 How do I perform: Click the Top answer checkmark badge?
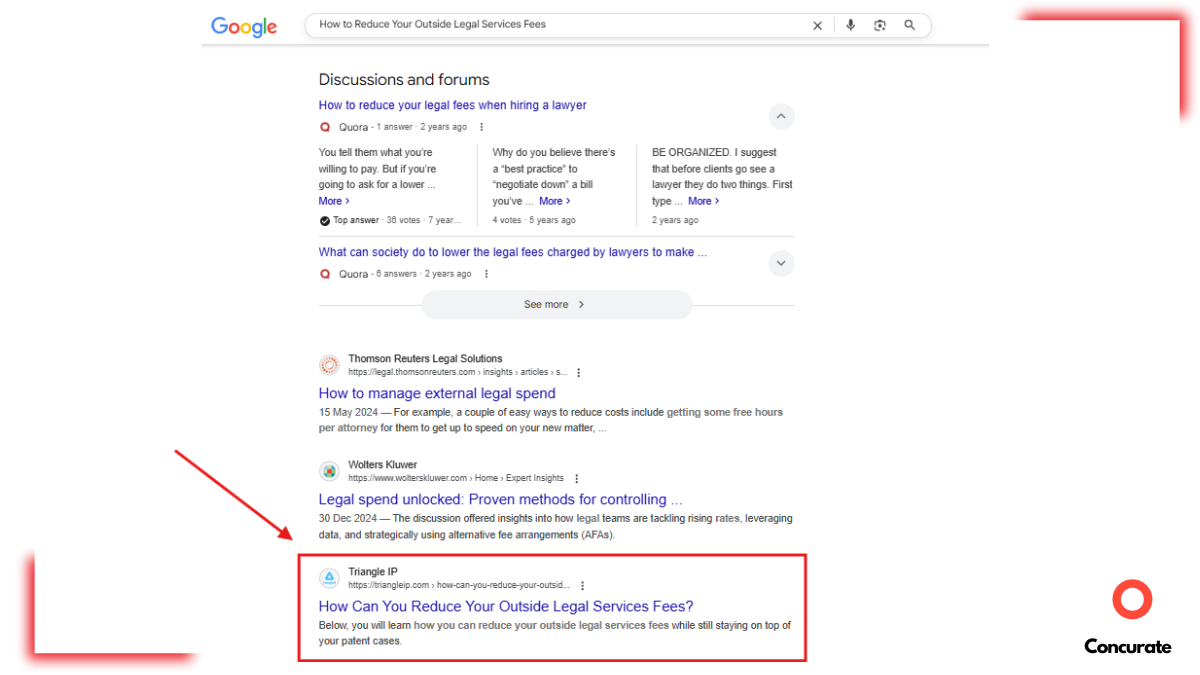[x=325, y=220]
